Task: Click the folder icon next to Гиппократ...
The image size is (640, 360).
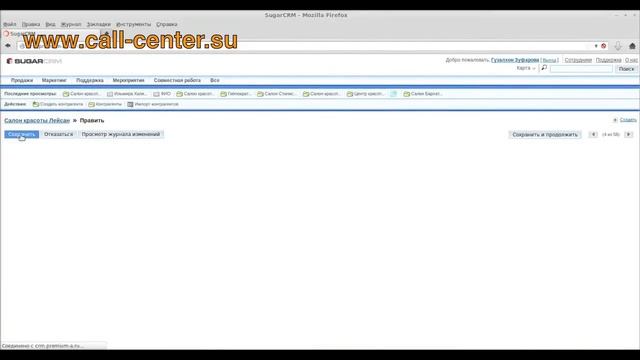Action: pyautogui.click(x=223, y=94)
